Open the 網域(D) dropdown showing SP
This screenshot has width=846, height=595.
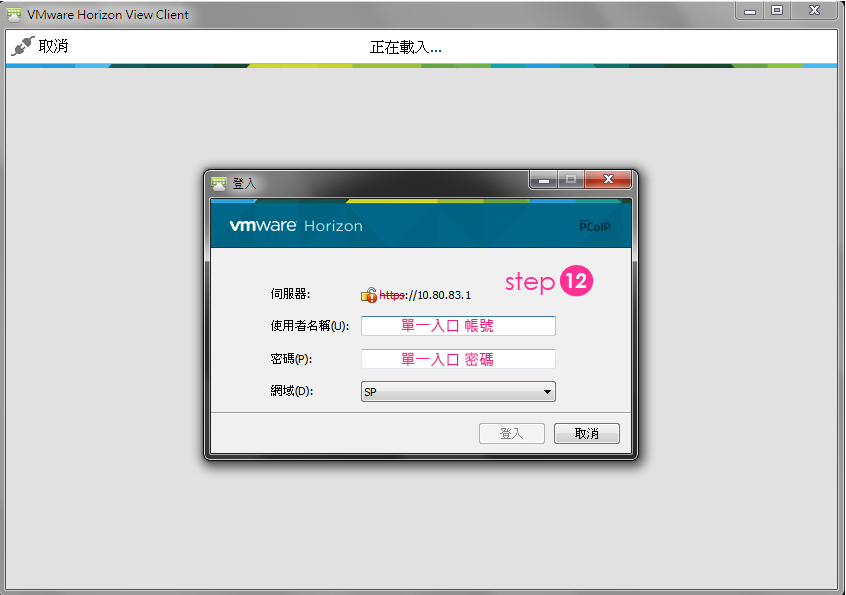pos(458,392)
